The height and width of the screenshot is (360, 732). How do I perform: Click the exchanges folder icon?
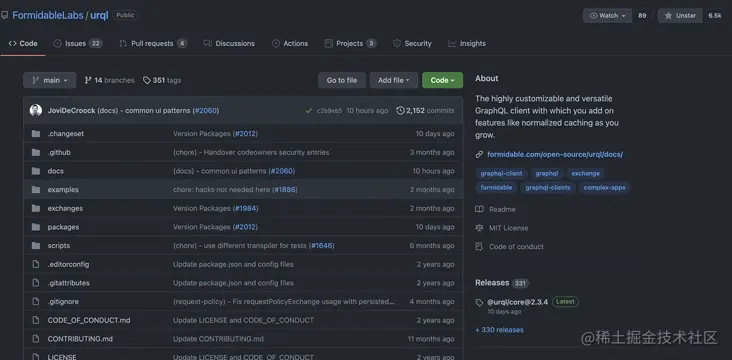pos(36,209)
